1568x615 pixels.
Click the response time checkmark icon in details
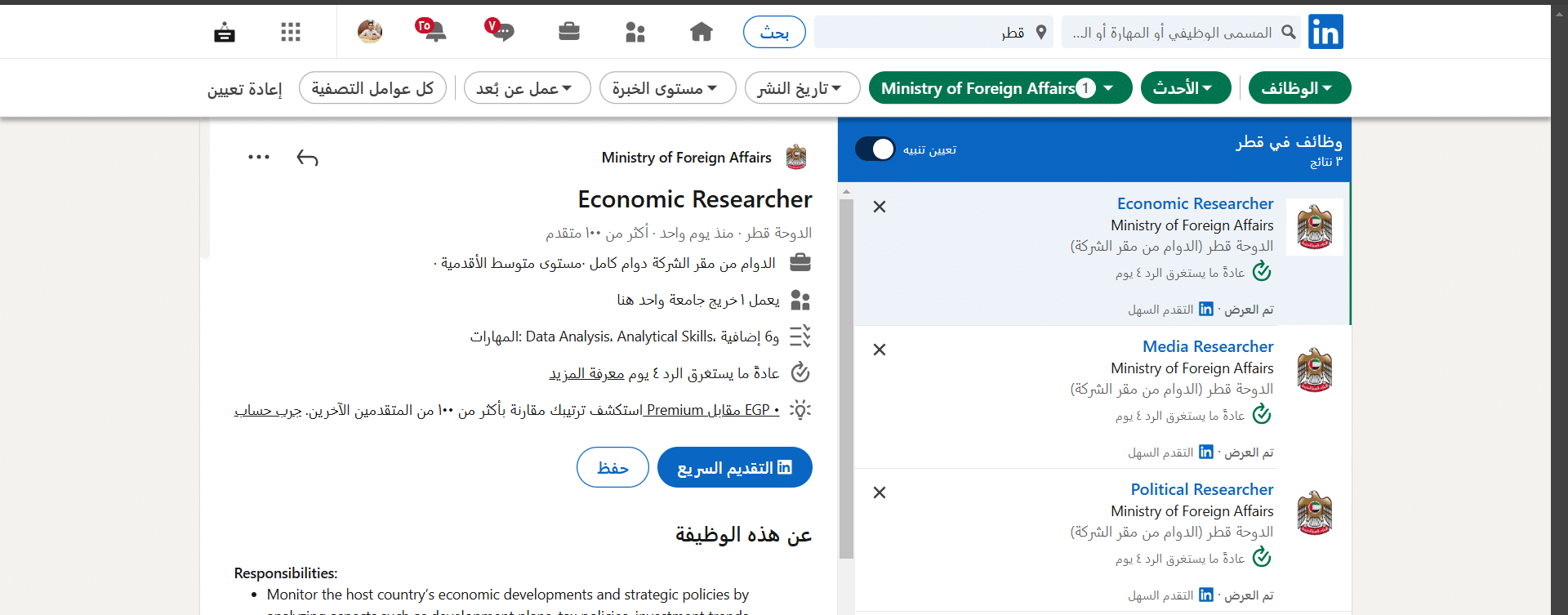pyautogui.click(x=800, y=372)
